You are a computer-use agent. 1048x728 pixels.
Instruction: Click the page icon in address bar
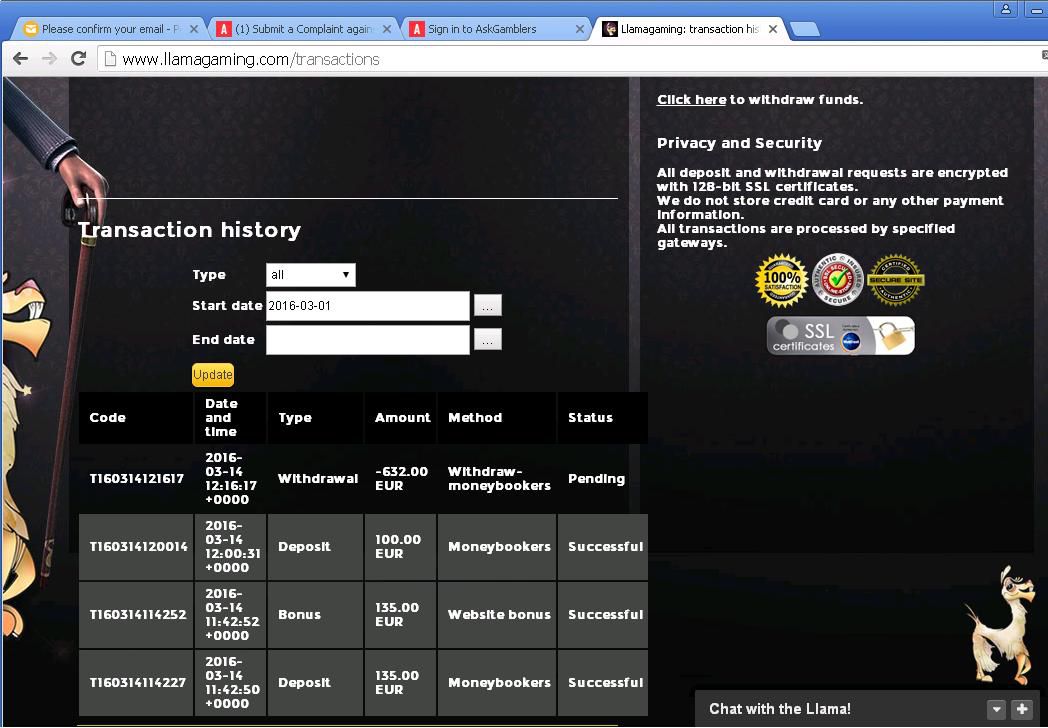coord(111,59)
